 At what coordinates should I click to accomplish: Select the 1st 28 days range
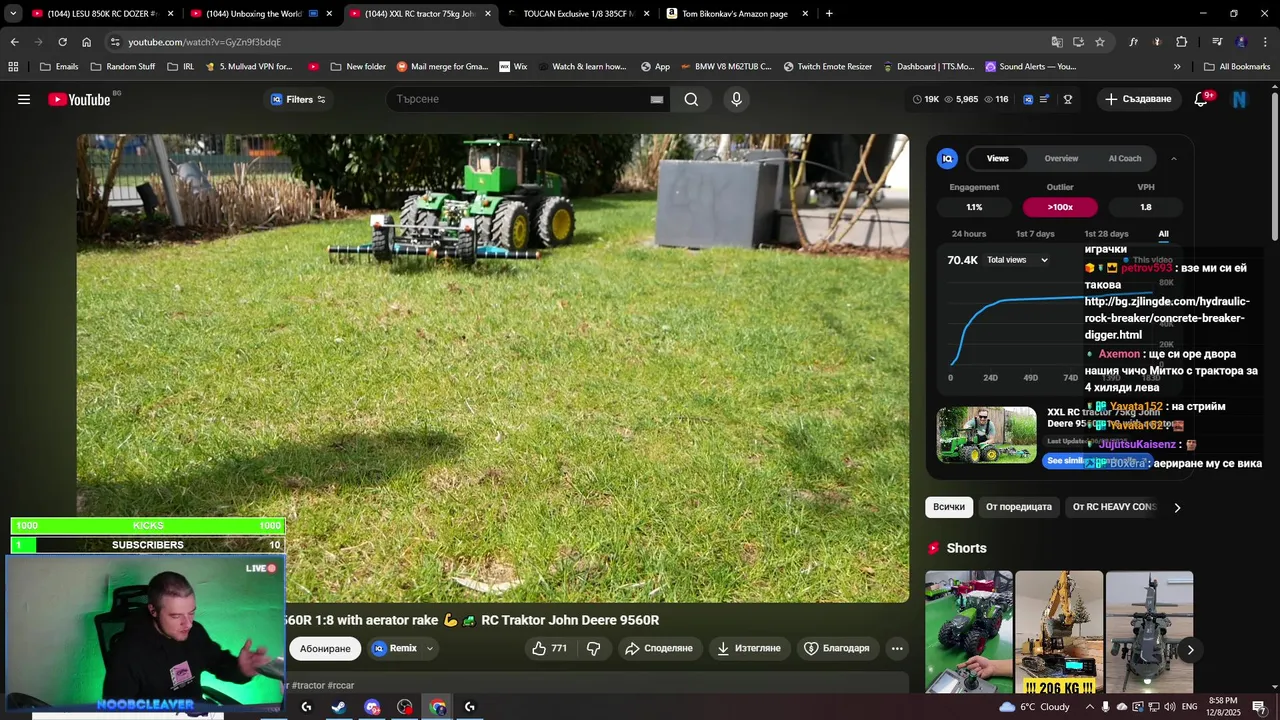click(1106, 234)
